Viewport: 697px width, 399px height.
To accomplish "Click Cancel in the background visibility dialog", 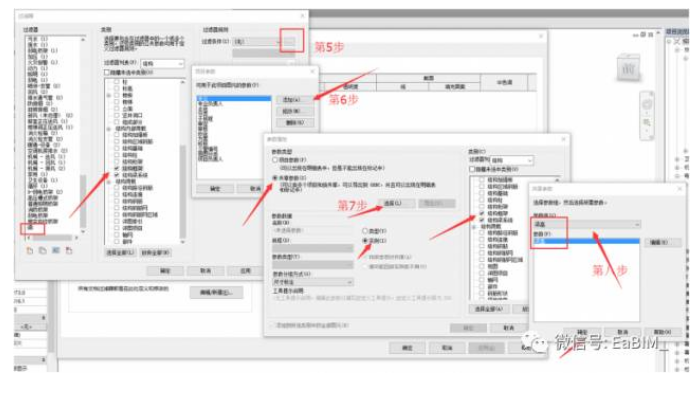I will (x=447, y=348).
